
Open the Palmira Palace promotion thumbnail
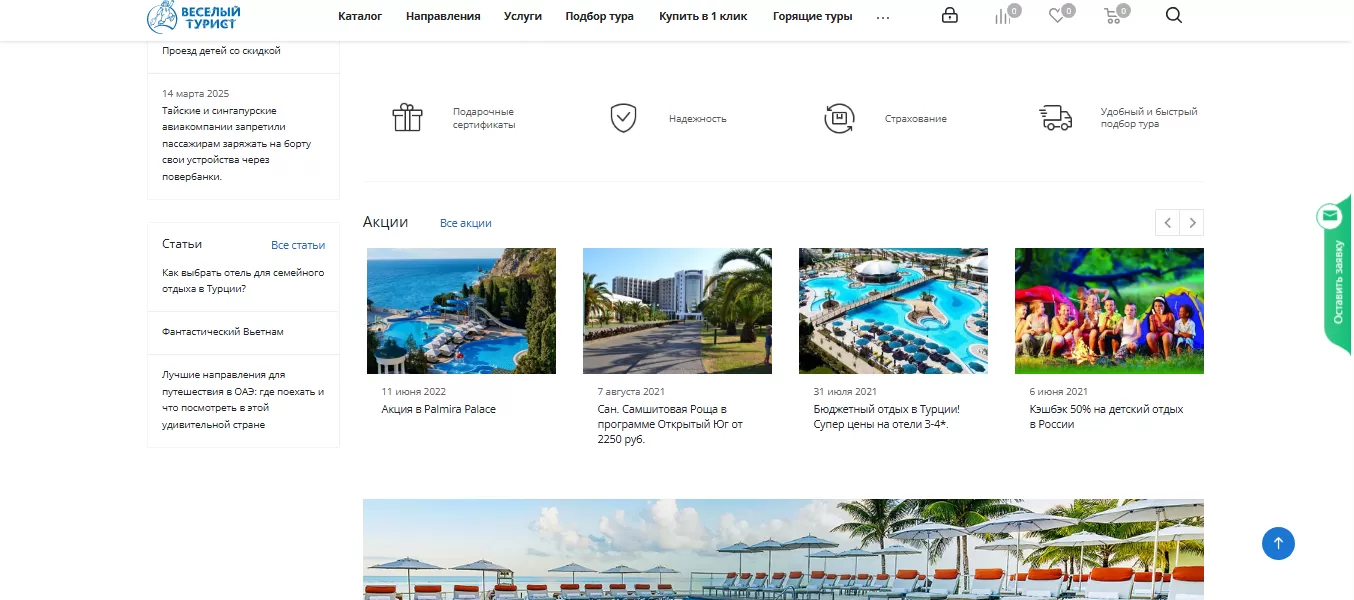tap(461, 311)
